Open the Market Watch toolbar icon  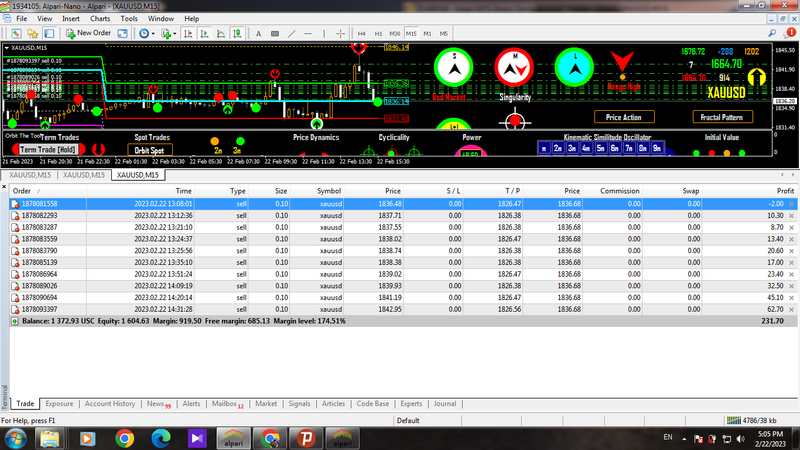coord(18,32)
